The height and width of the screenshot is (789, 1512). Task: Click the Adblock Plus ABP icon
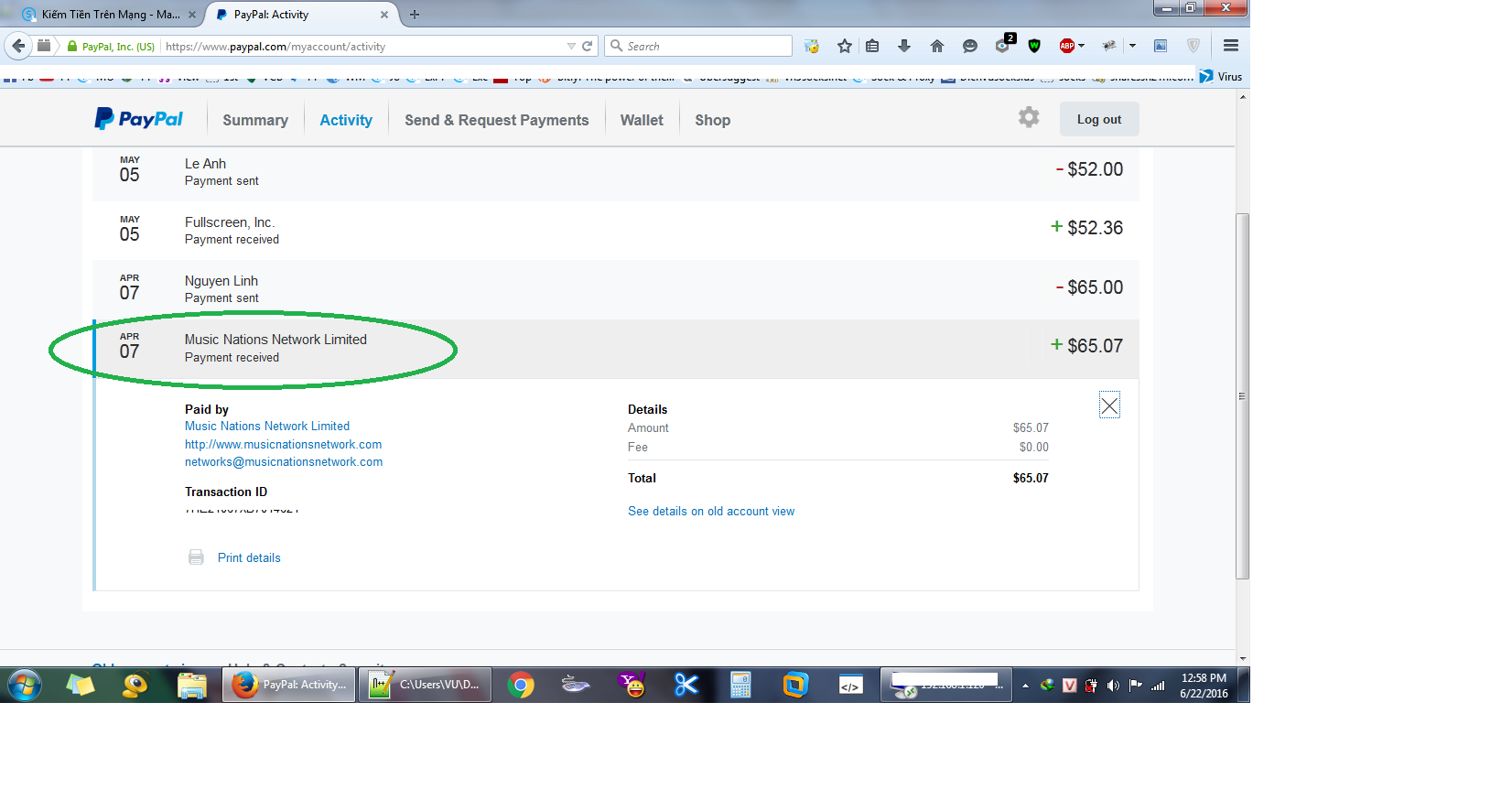pyautogui.click(x=1066, y=46)
